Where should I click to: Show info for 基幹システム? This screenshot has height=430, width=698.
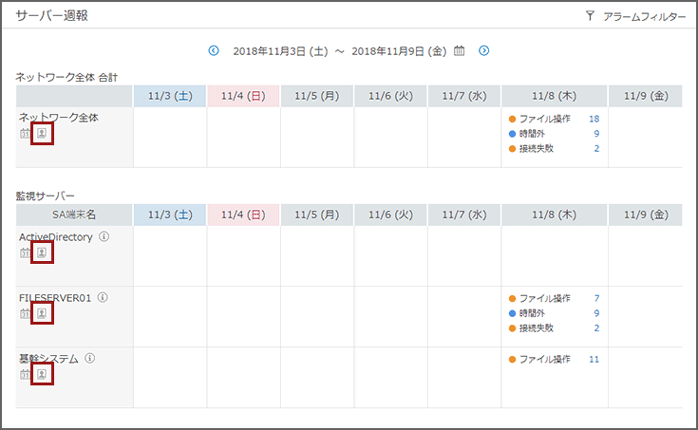click(x=89, y=358)
